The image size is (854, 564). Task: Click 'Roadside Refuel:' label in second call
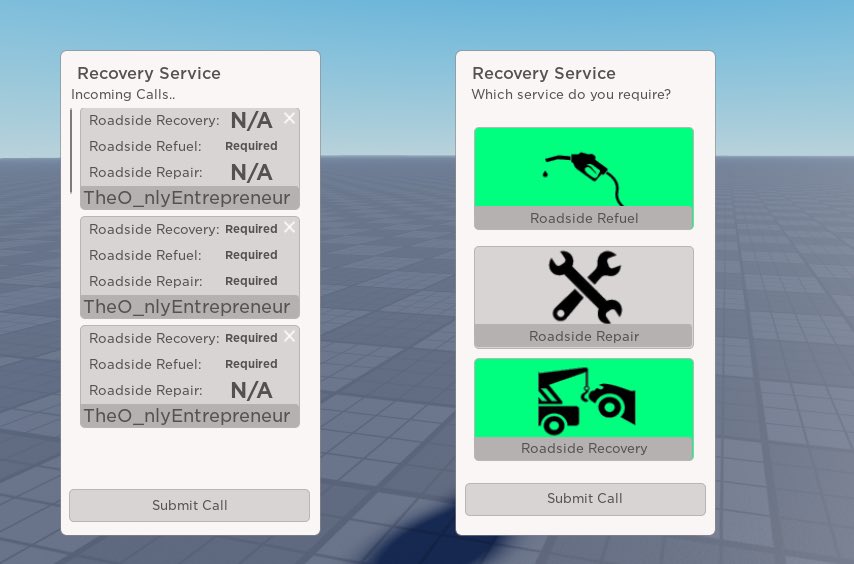click(x=145, y=255)
